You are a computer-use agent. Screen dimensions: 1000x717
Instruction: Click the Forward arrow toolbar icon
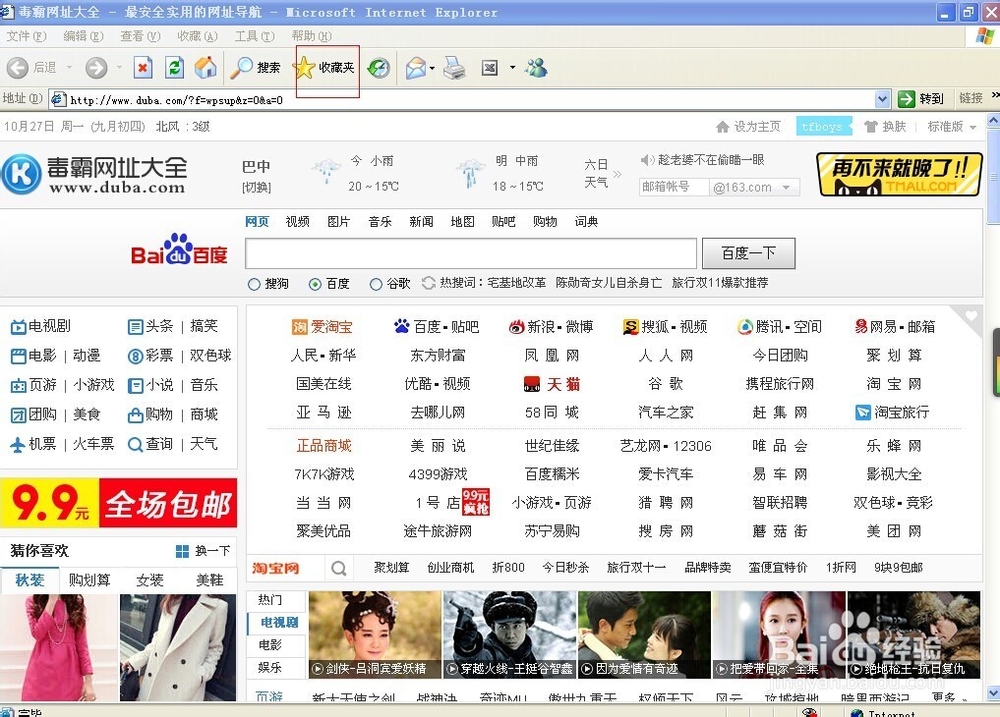coord(96,68)
